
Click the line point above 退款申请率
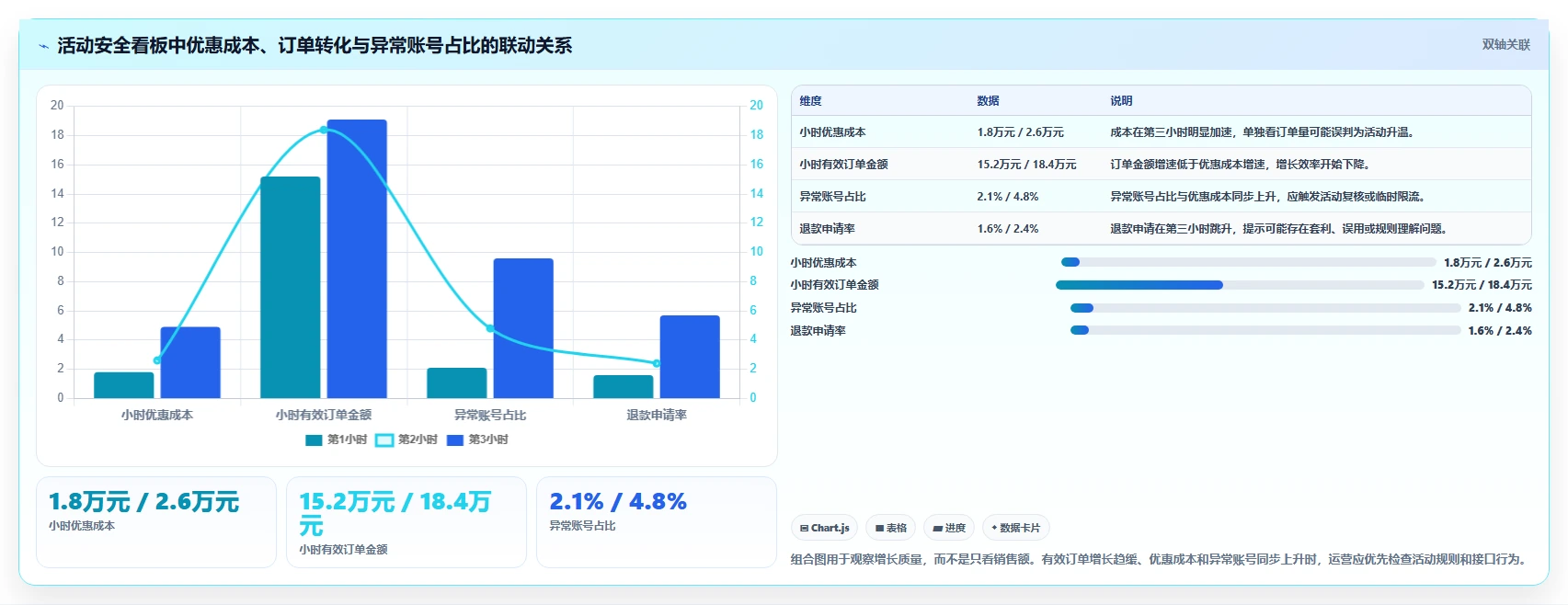(657, 363)
